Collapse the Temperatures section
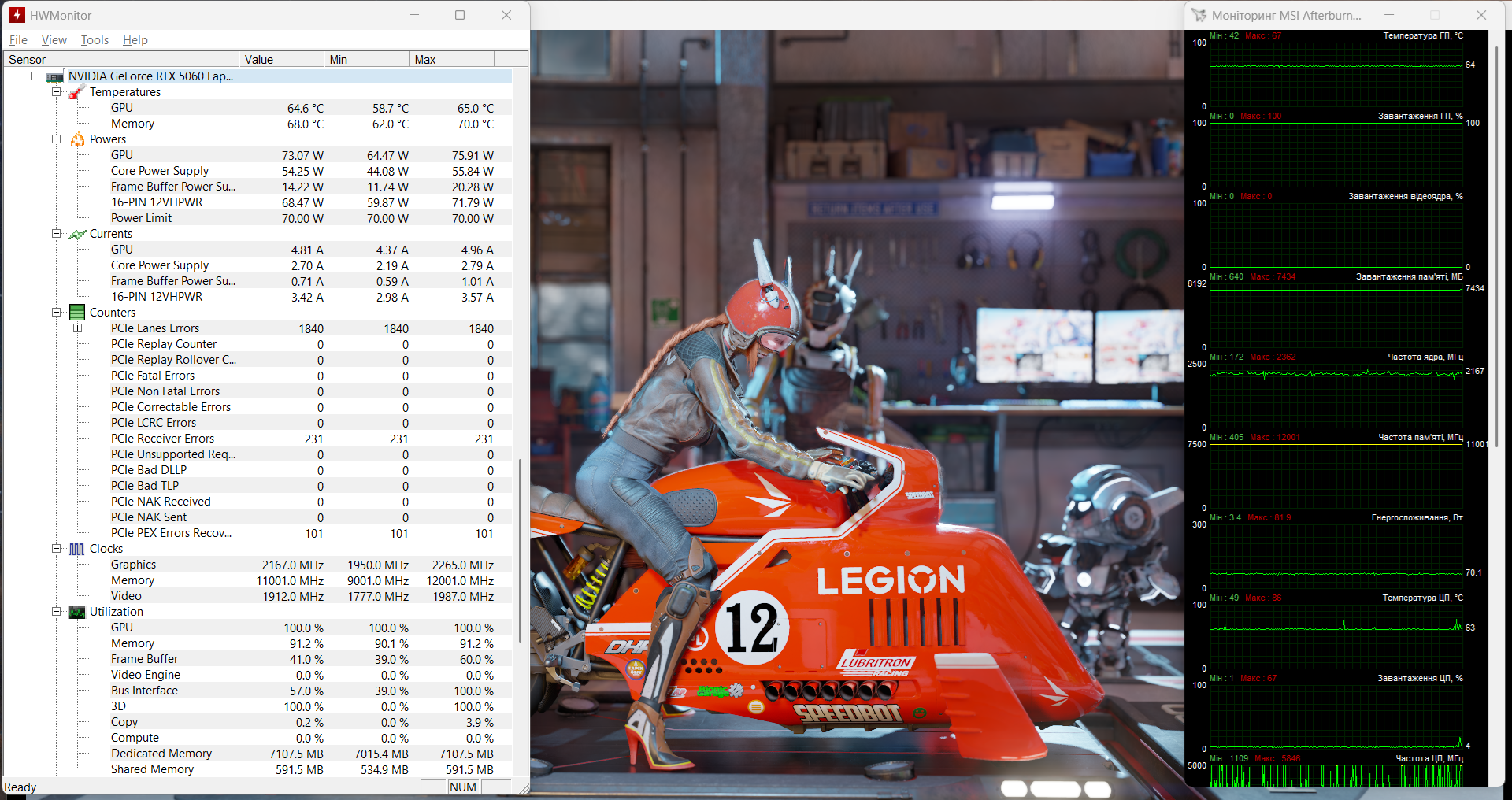Viewport: 1512px width, 800px height. [56, 92]
